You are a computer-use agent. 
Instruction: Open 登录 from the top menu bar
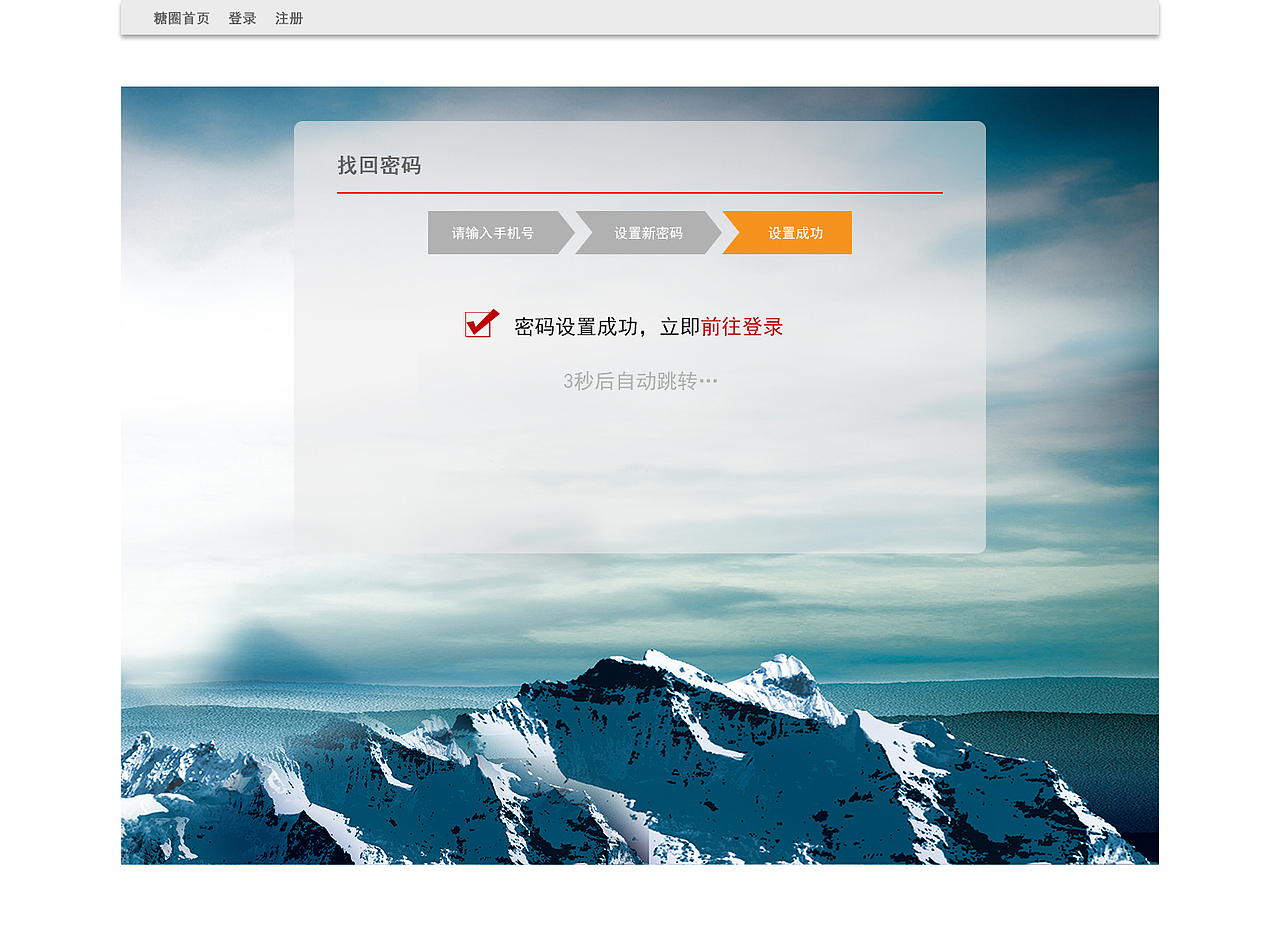241,18
